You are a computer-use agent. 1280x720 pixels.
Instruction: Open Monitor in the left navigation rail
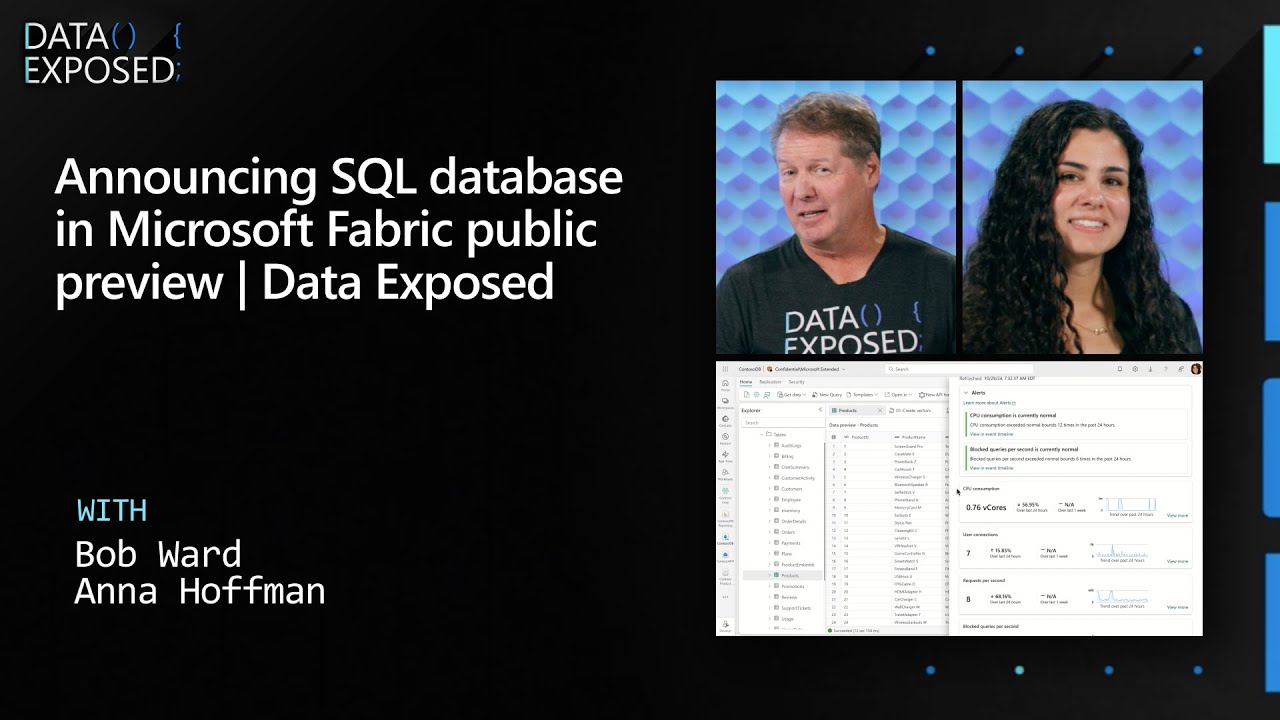pyautogui.click(x=725, y=439)
